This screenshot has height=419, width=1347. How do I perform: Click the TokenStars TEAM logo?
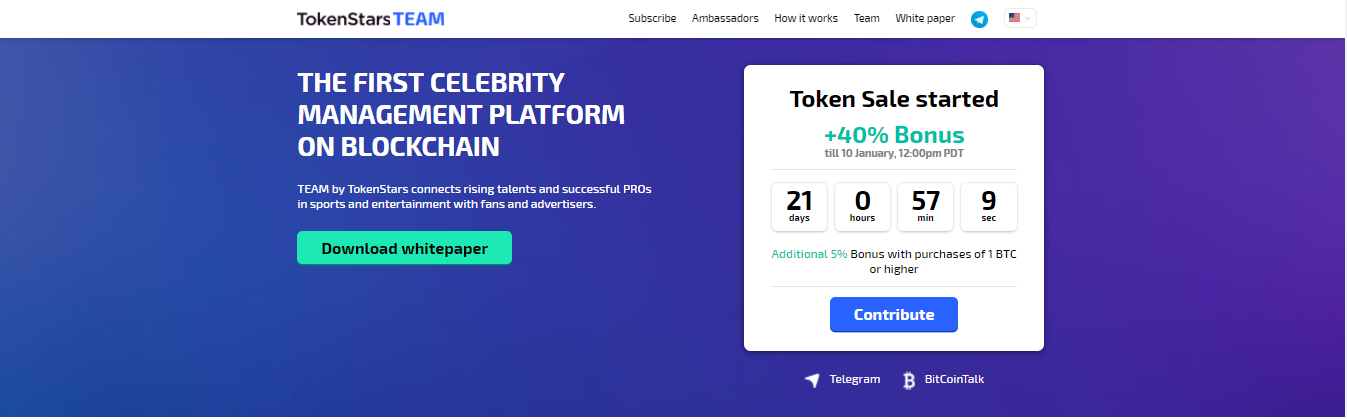(371, 19)
